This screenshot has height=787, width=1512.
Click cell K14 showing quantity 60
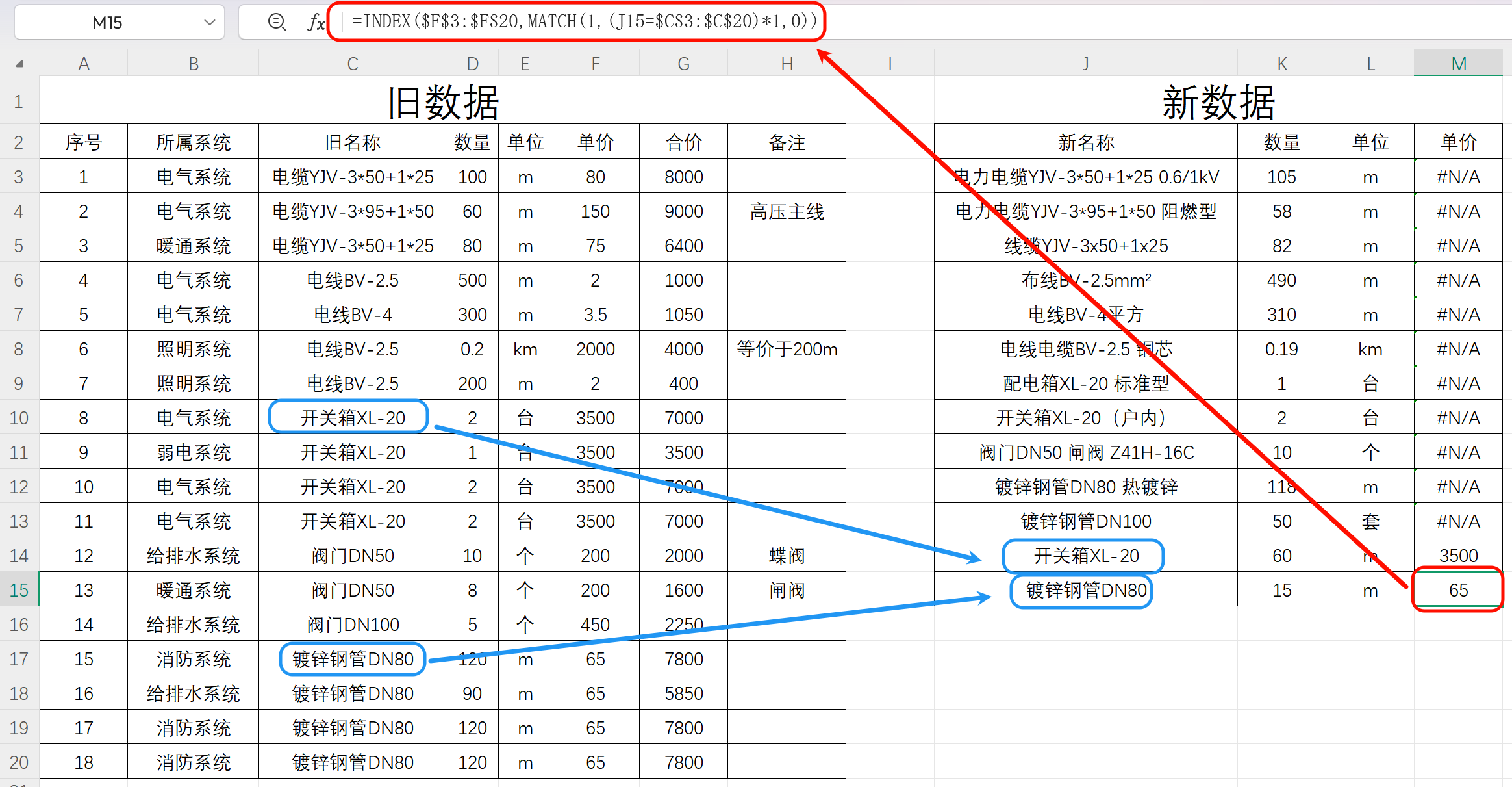click(x=1281, y=555)
